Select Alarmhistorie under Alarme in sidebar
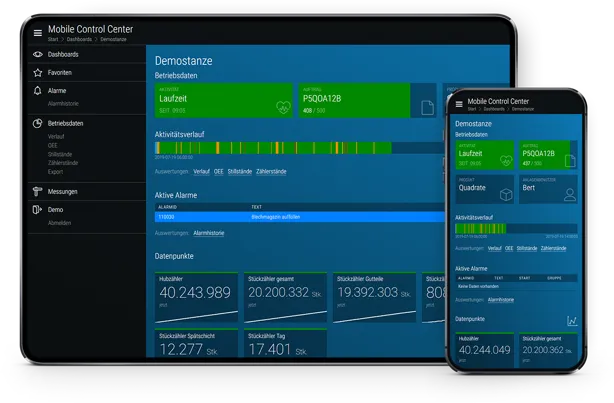 [63, 104]
